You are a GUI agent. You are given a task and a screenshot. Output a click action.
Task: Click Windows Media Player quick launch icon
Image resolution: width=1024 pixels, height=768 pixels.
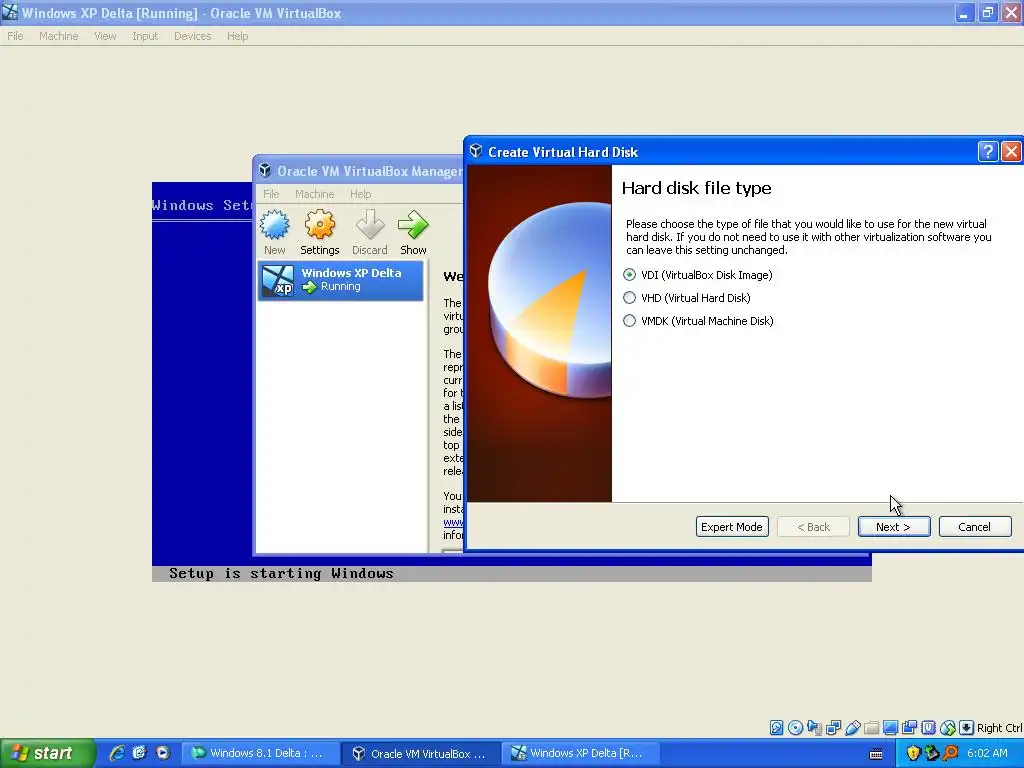tap(163, 753)
